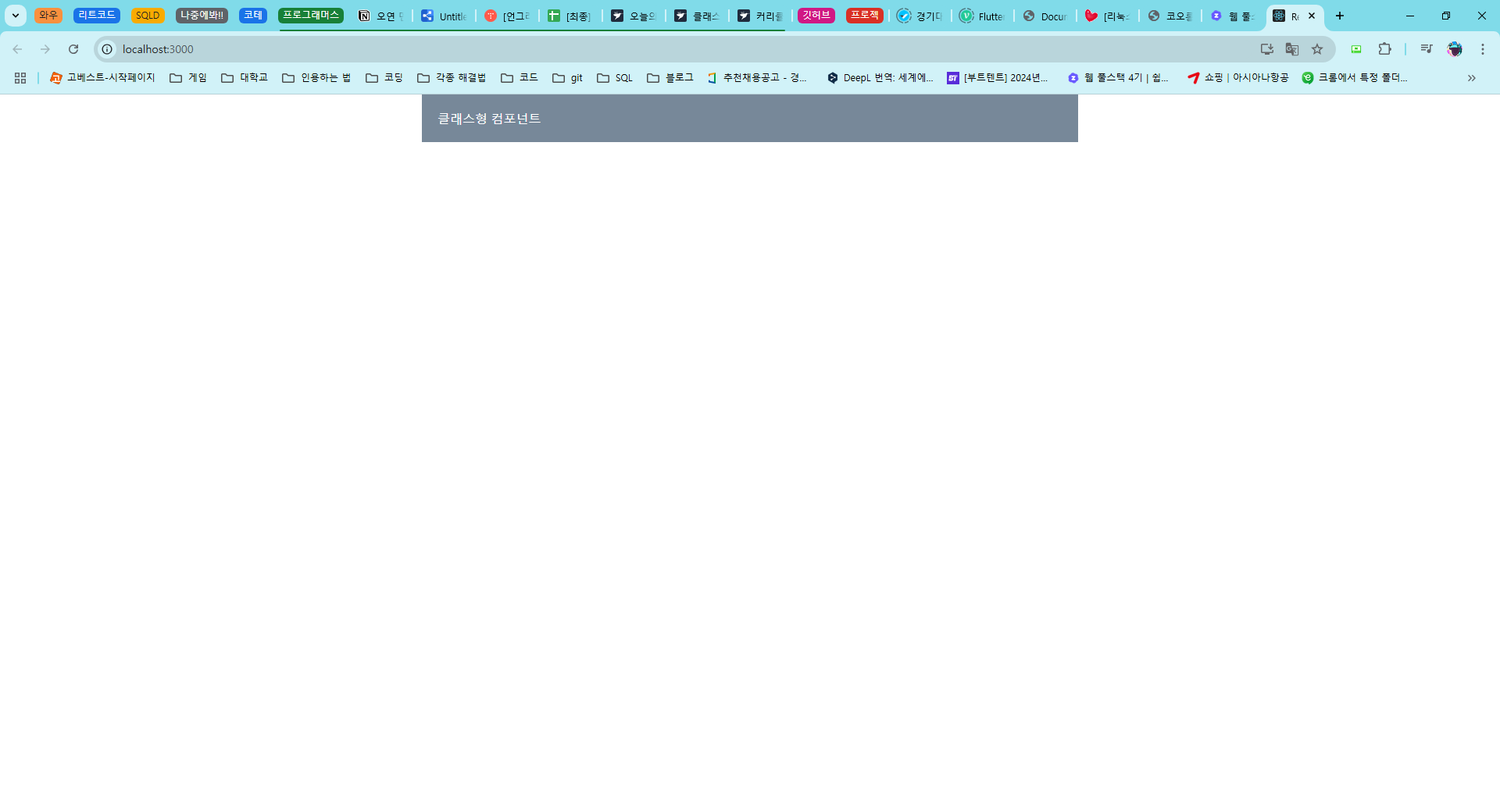Open the Chrome three-dot menu
Screen dimensions: 1500x812
[x=1483, y=49]
